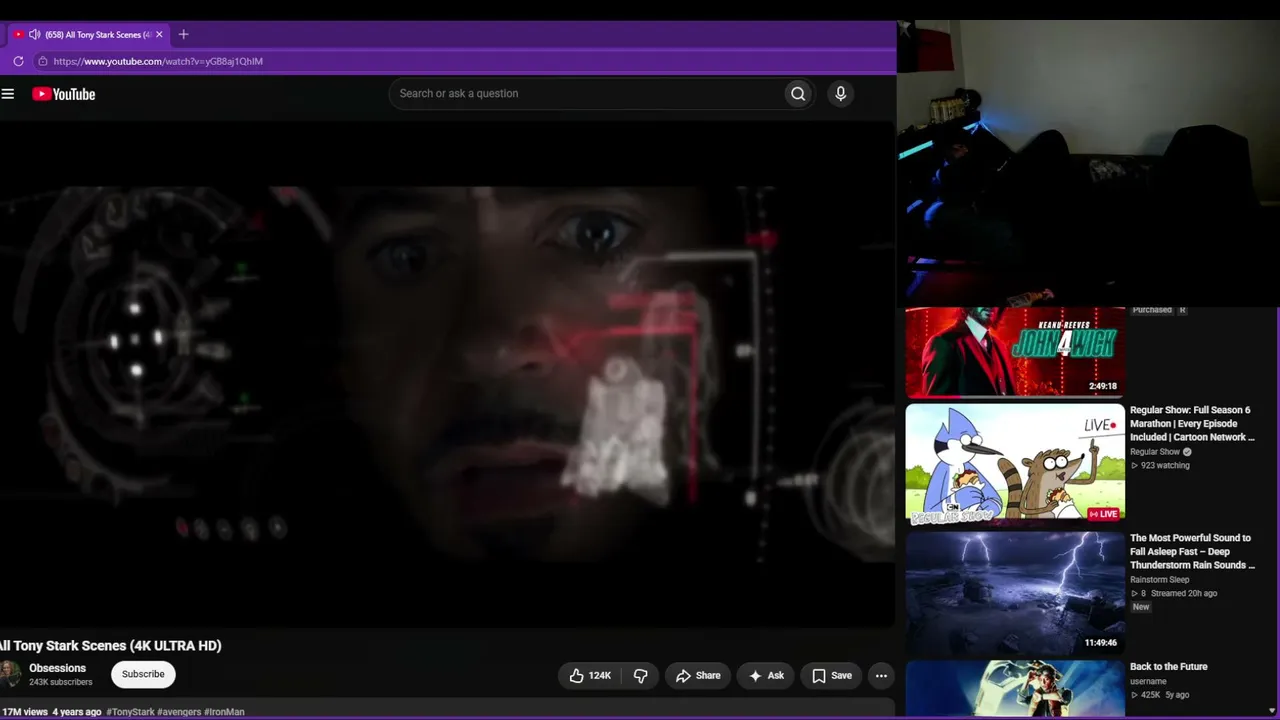Click the "425K" view count text

pyautogui.click(x=1150, y=695)
